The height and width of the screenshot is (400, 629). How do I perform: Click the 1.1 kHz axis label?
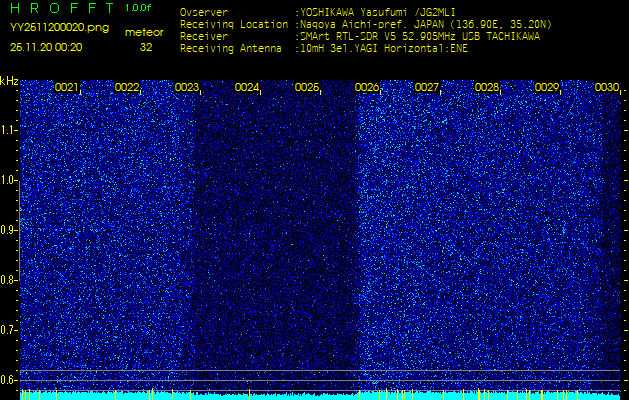coord(9,130)
